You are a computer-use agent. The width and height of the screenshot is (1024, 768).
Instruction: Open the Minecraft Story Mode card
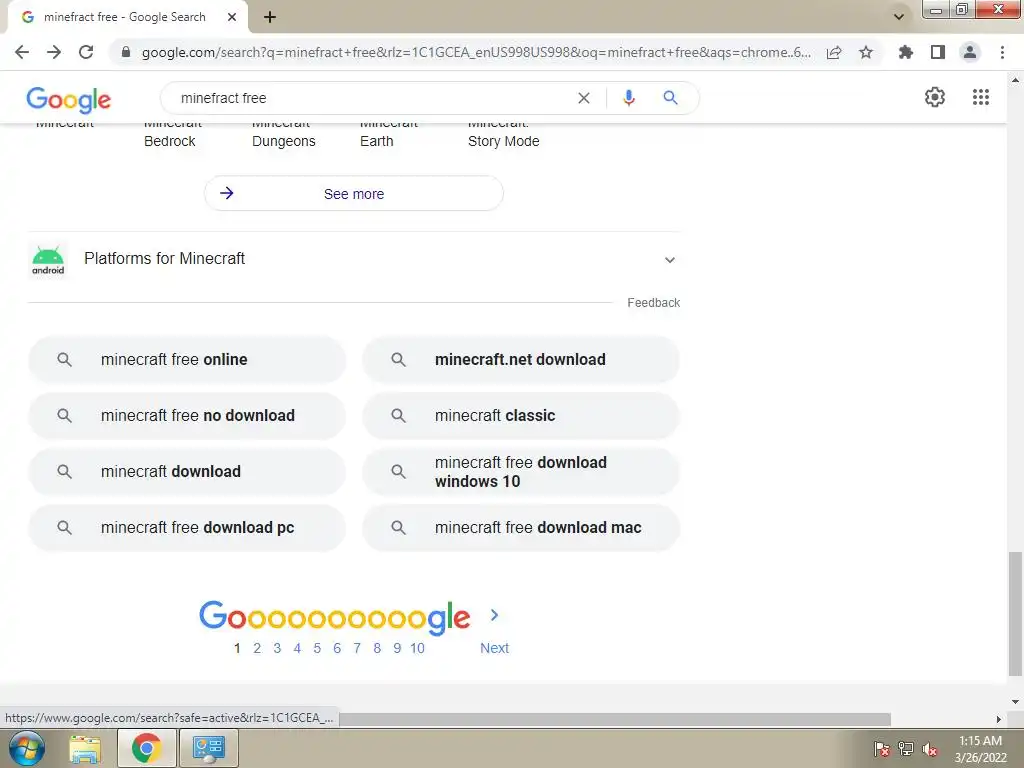(504, 135)
